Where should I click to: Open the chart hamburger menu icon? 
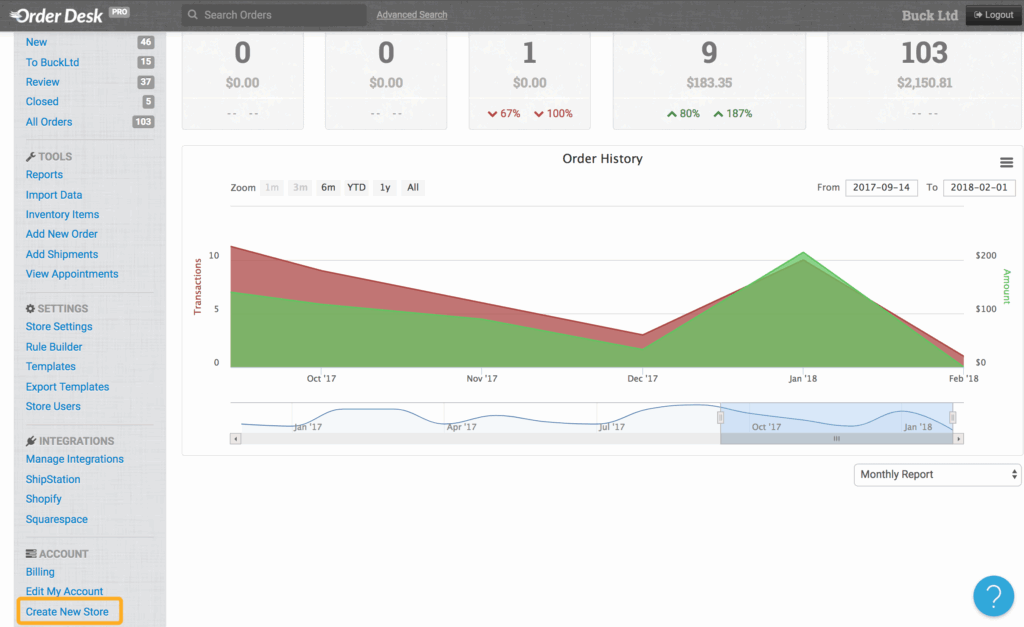[1006, 163]
